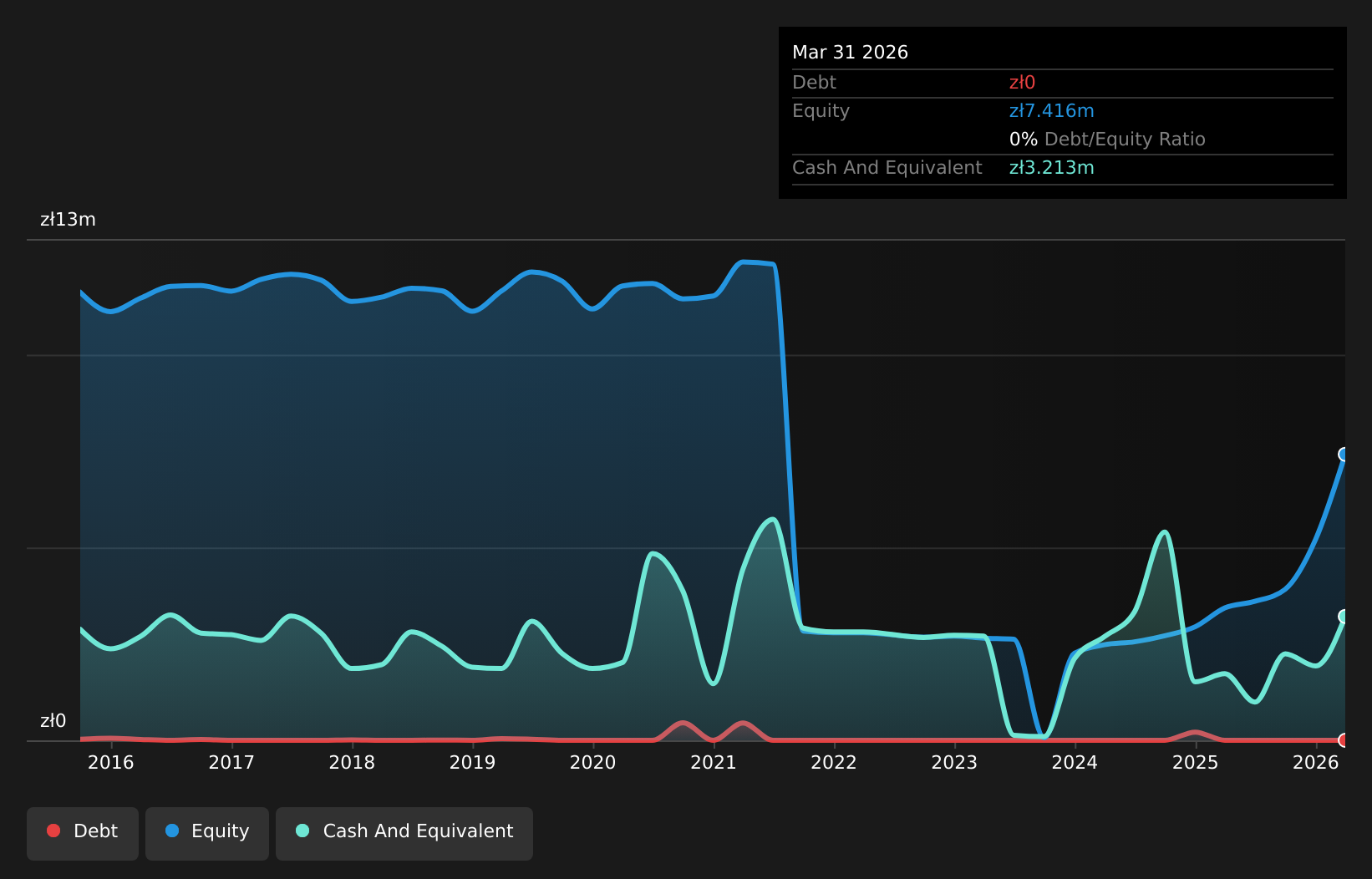Click the 2017 x-axis label
This screenshot has width=1372, height=879.
[x=231, y=762]
